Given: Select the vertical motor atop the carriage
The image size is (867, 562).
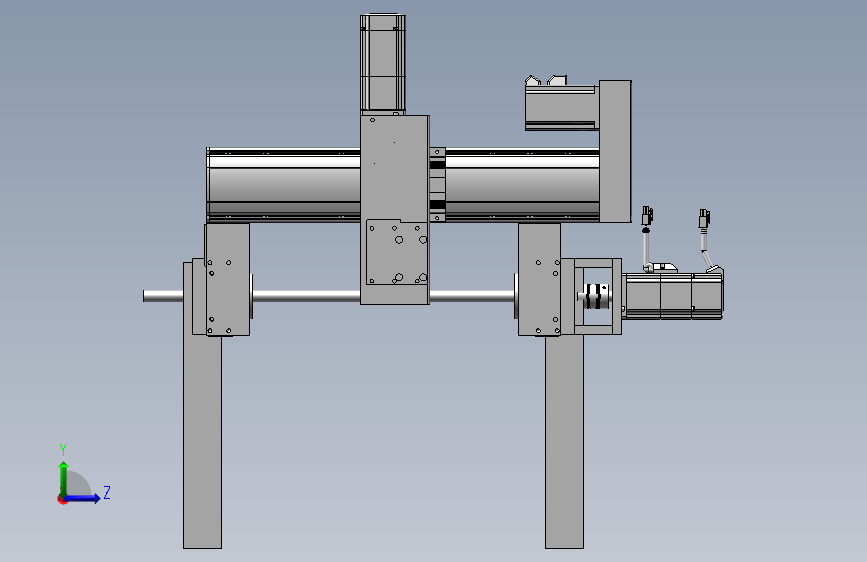Looking at the screenshot, I should pyautogui.click(x=383, y=64).
